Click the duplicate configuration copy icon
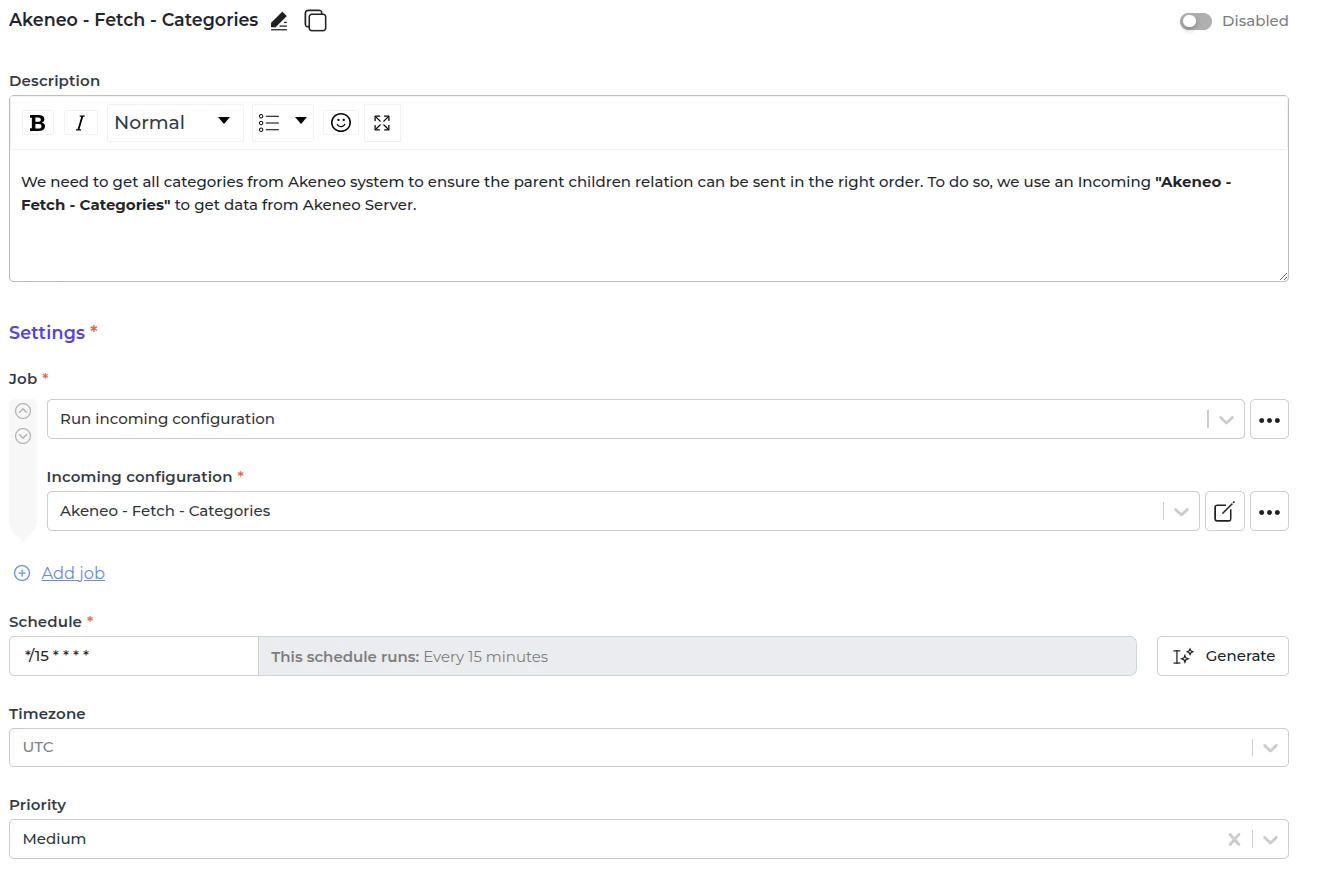Image resolution: width=1325 pixels, height=892 pixels. (315, 20)
